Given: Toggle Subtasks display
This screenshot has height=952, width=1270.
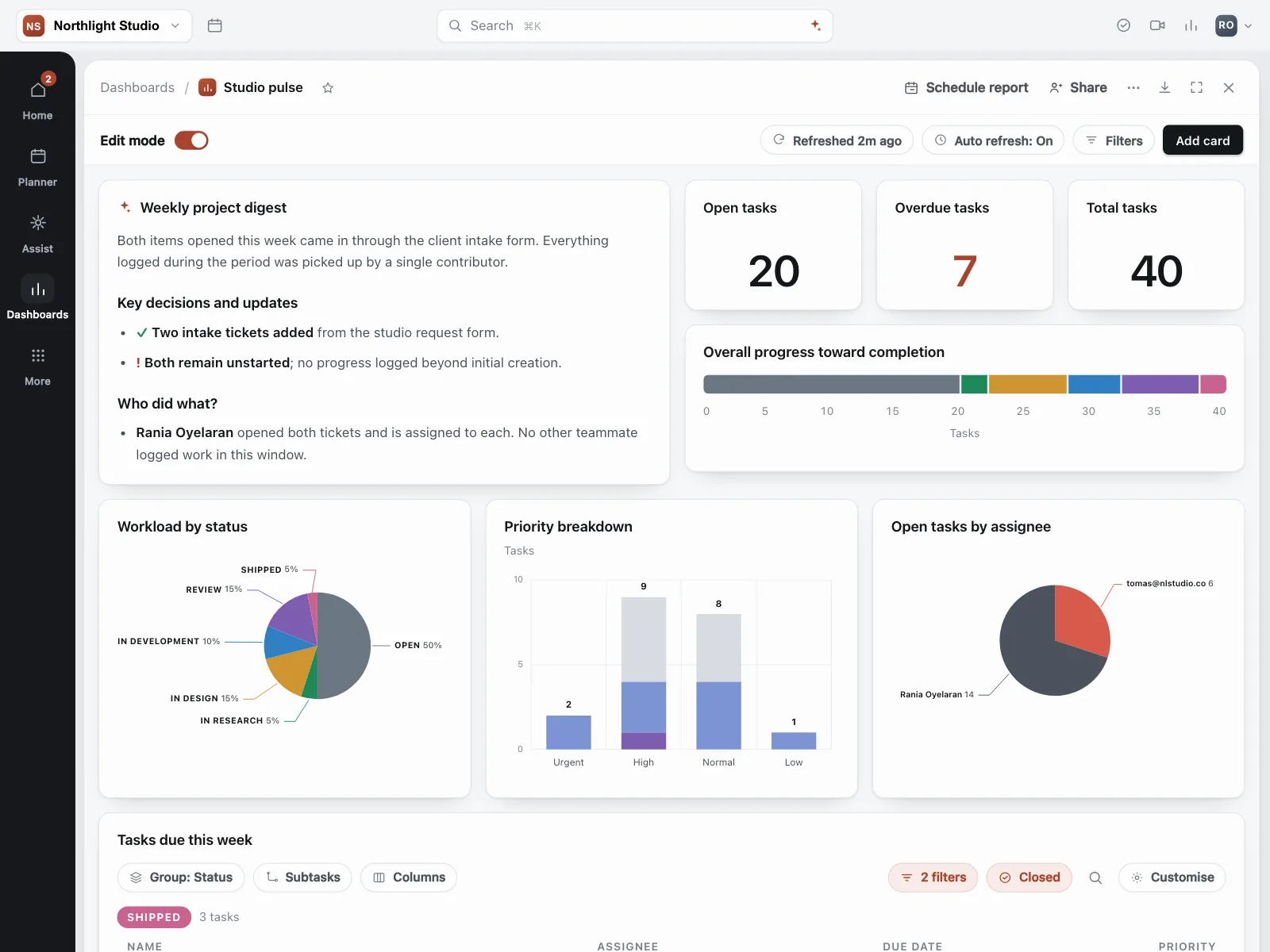Looking at the screenshot, I should coord(302,877).
